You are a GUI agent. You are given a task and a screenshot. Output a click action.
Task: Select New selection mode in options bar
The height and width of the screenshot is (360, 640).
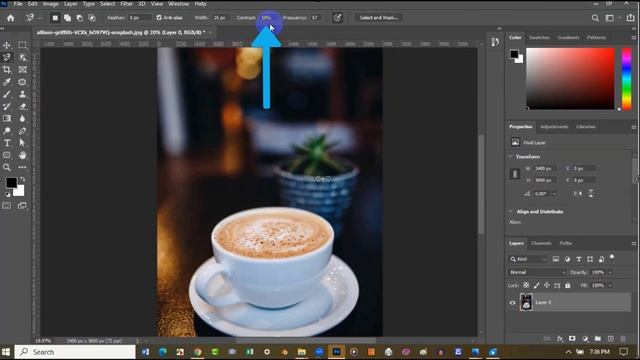(55, 18)
